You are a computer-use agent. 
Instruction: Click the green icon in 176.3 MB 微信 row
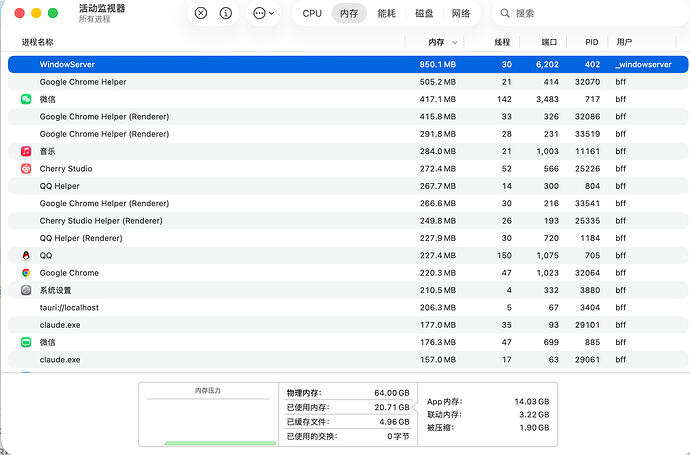[26, 342]
